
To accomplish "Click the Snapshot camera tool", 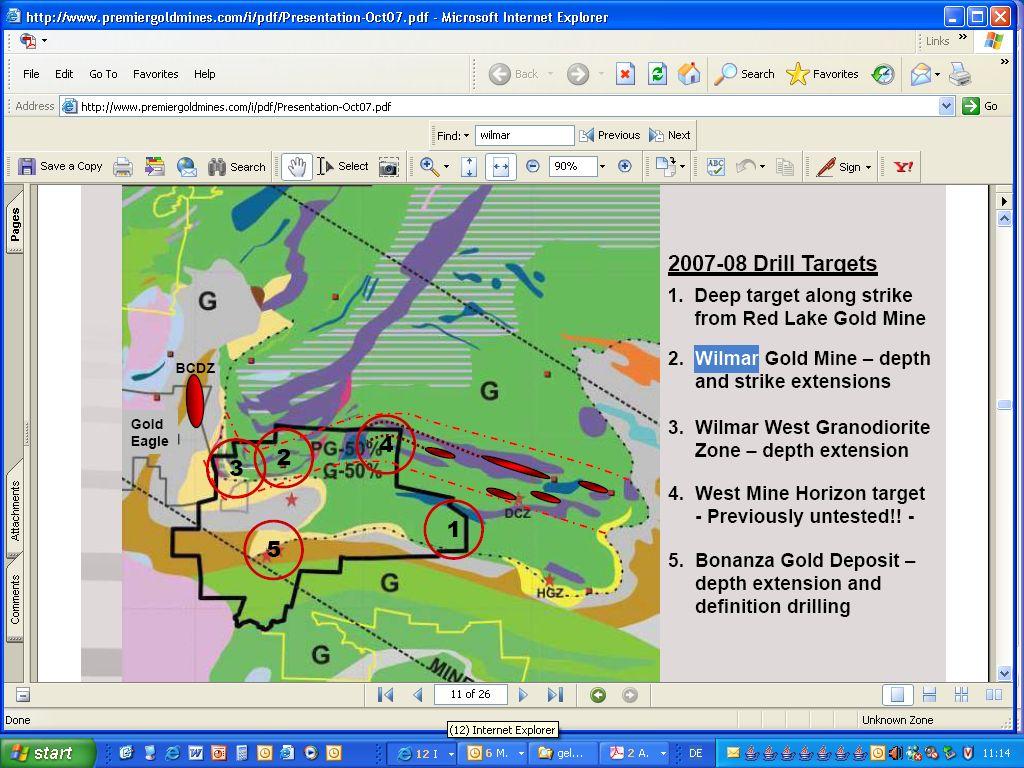I will (x=389, y=167).
